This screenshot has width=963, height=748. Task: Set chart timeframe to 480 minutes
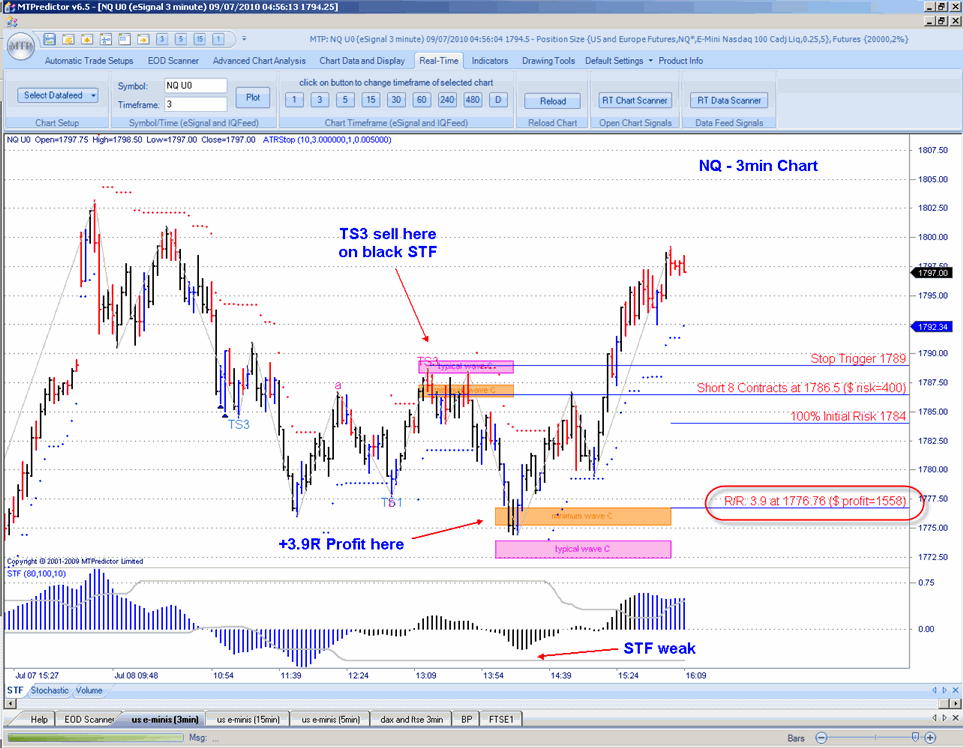(x=472, y=99)
